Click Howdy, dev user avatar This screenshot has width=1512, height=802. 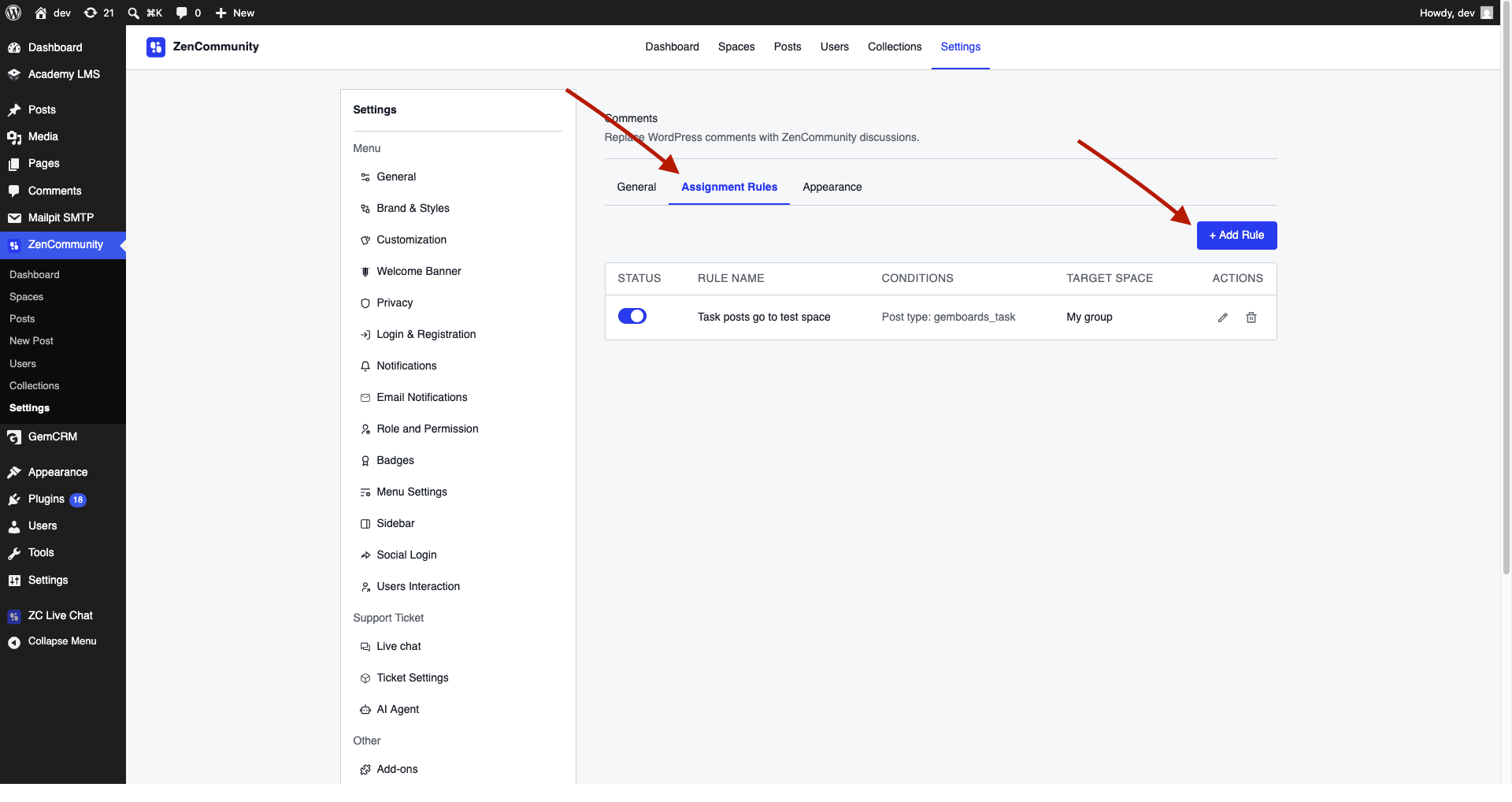tap(1486, 13)
